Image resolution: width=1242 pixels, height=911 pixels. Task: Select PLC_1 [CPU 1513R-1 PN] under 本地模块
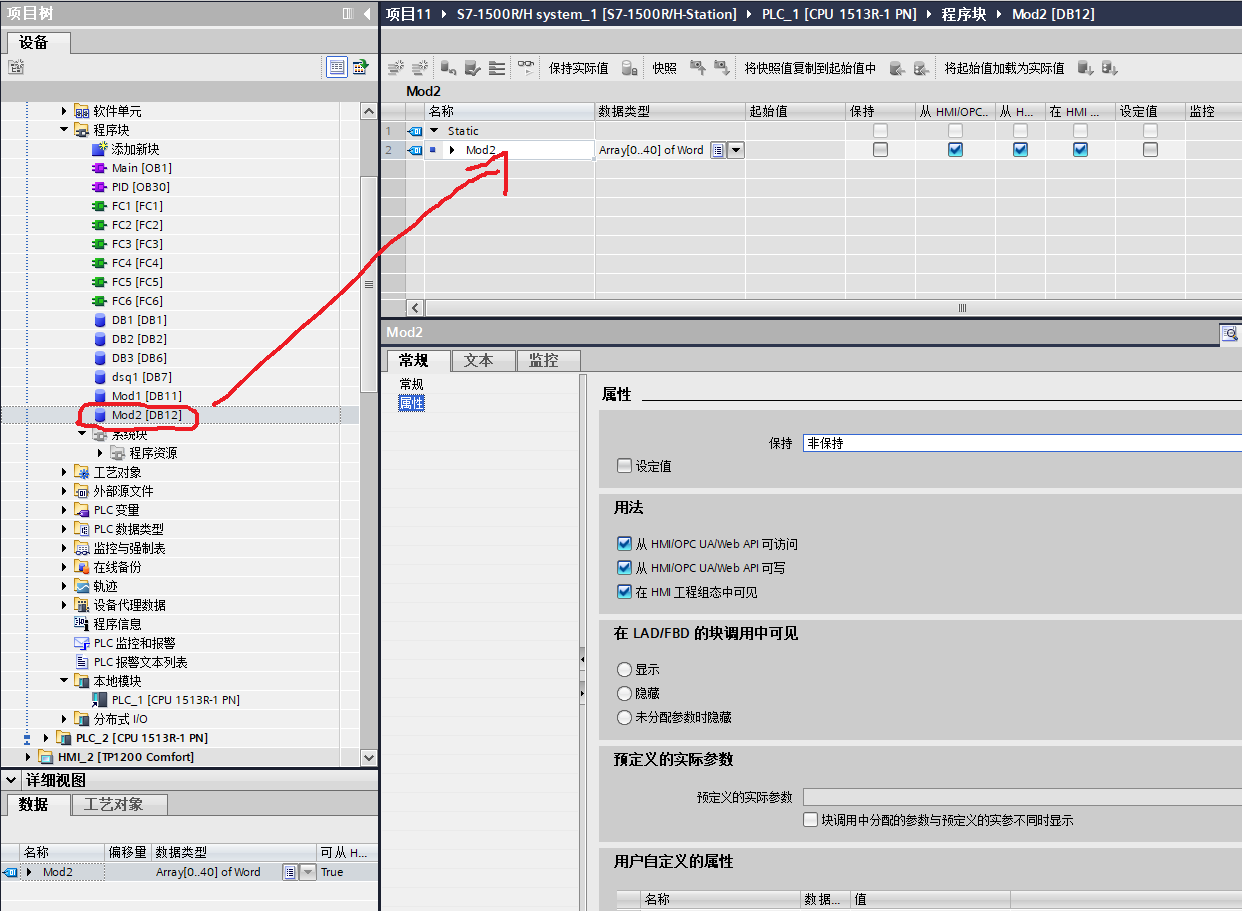174,700
